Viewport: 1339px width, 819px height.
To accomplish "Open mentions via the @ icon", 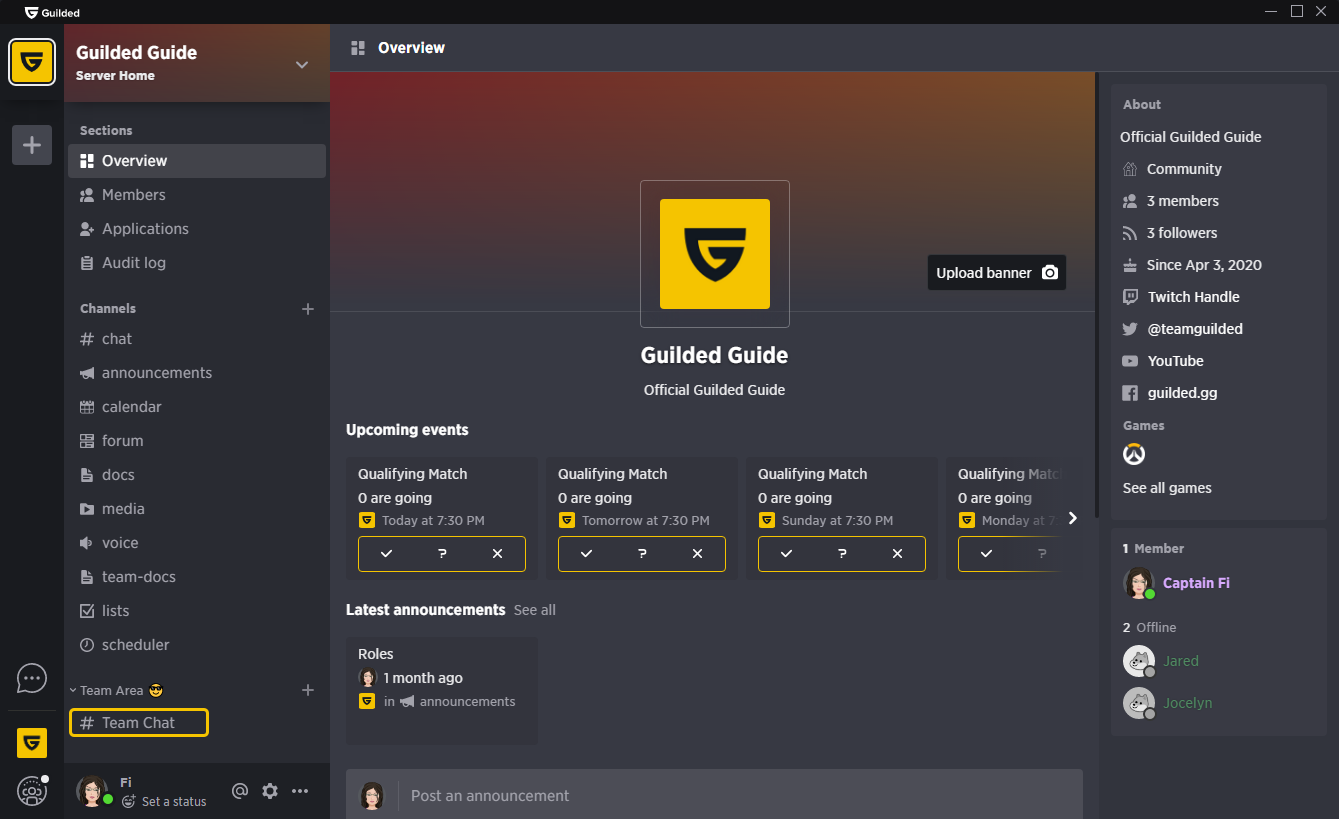I will tap(240, 791).
